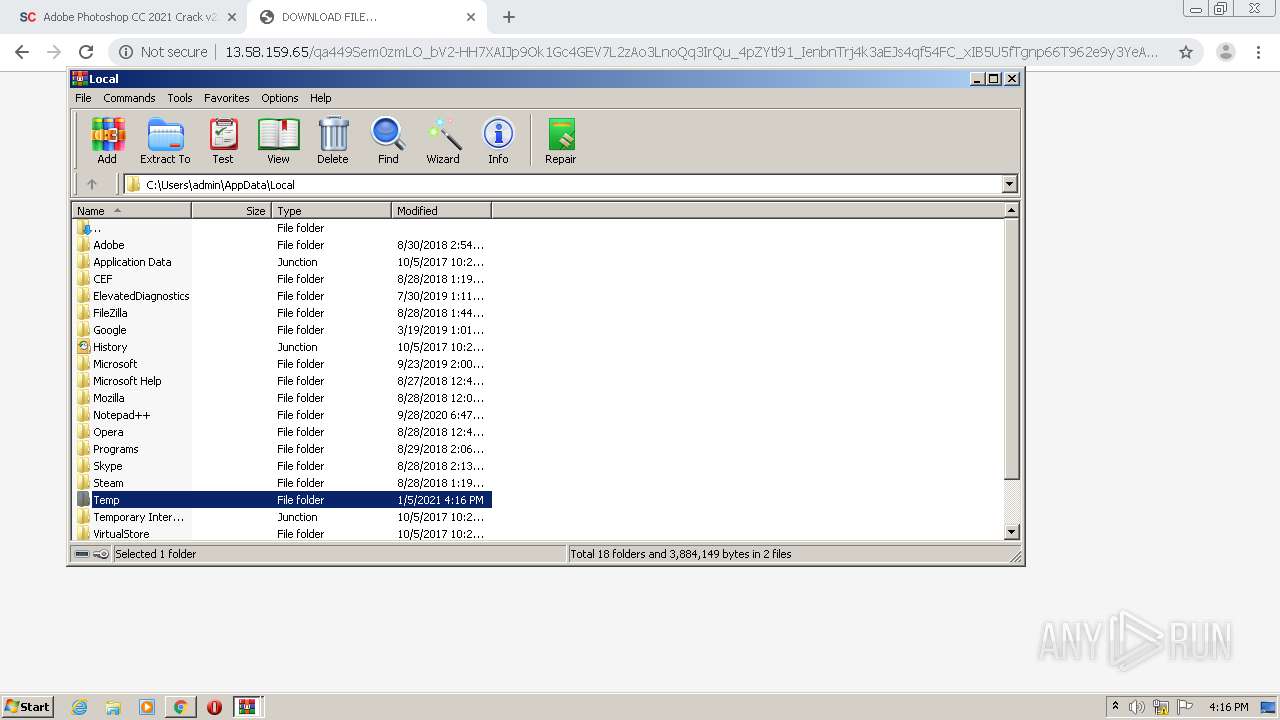Open media player taskbar icon
The height and width of the screenshot is (720, 1280).
coord(147,707)
